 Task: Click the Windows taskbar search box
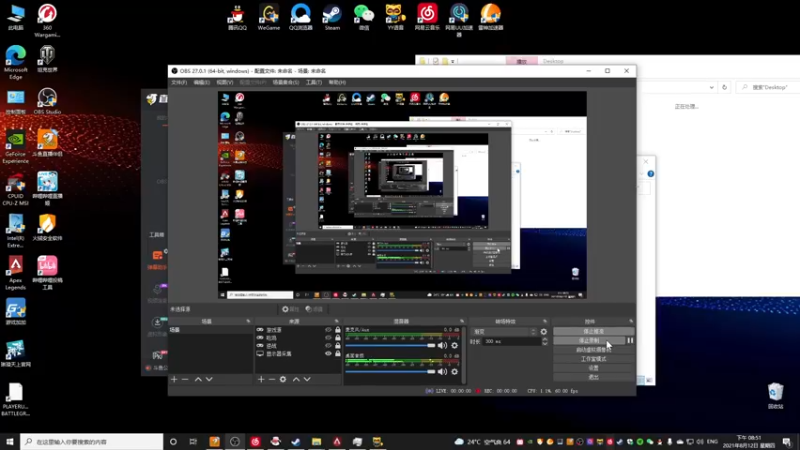tap(92, 442)
